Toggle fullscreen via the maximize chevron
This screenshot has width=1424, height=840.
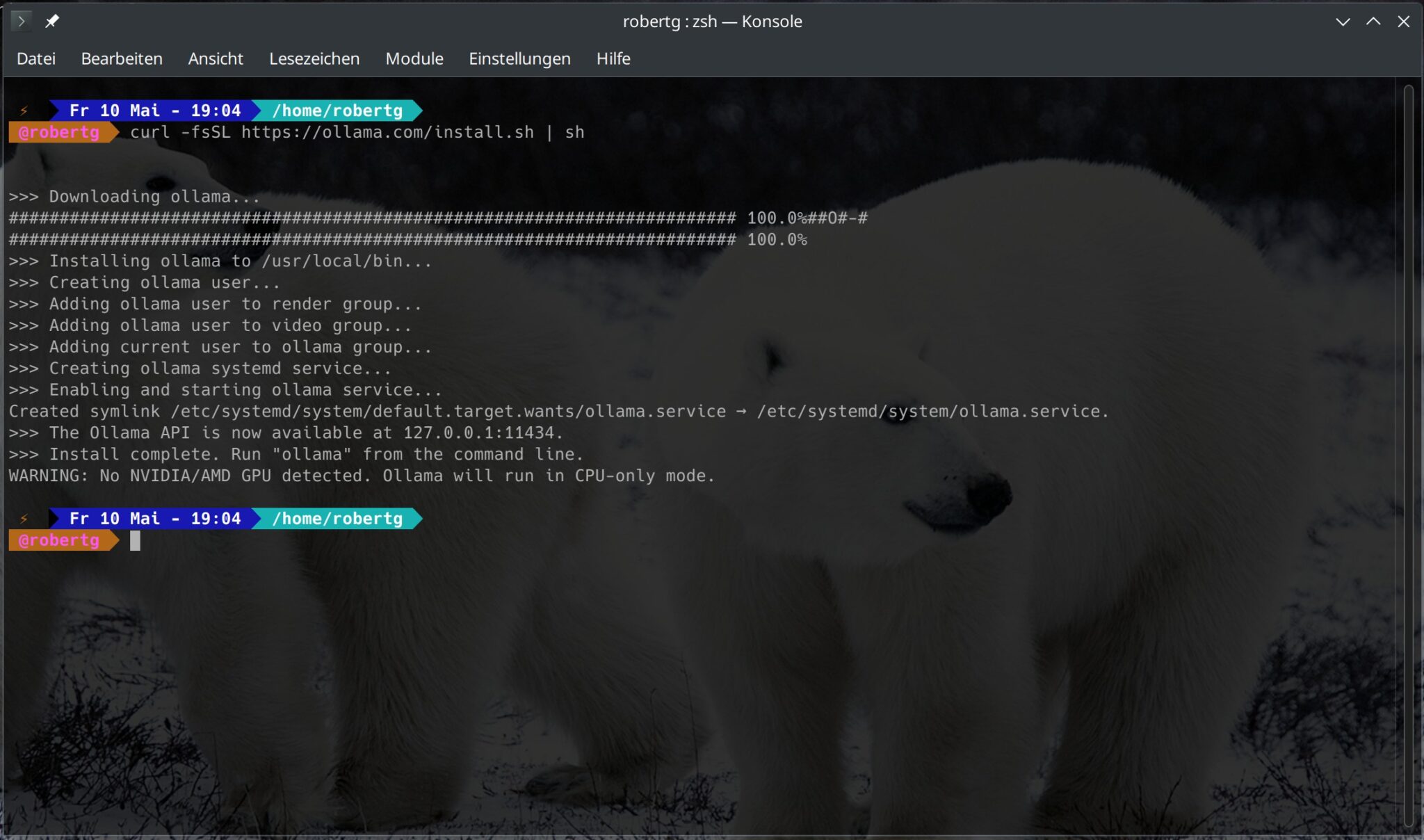1373,22
